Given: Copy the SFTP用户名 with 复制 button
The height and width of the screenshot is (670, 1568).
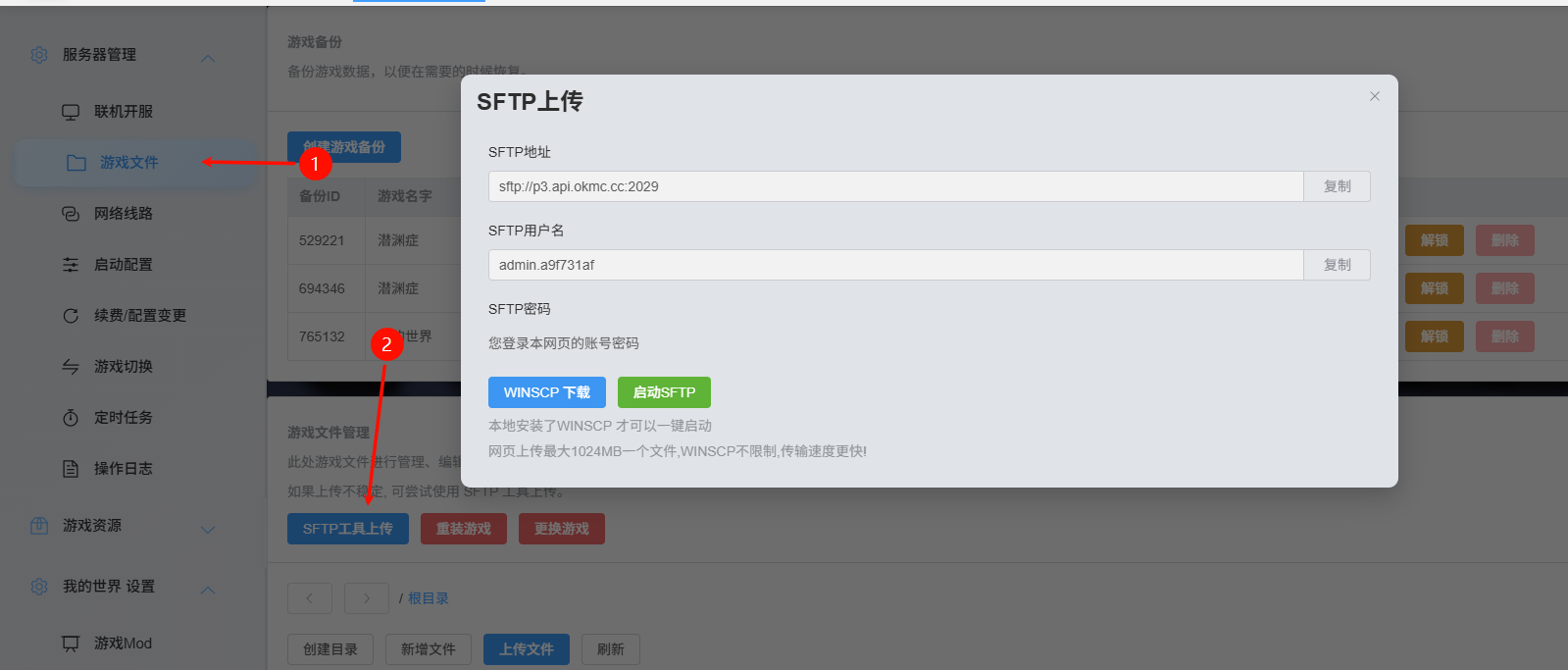Looking at the screenshot, I should [x=1337, y=265].
